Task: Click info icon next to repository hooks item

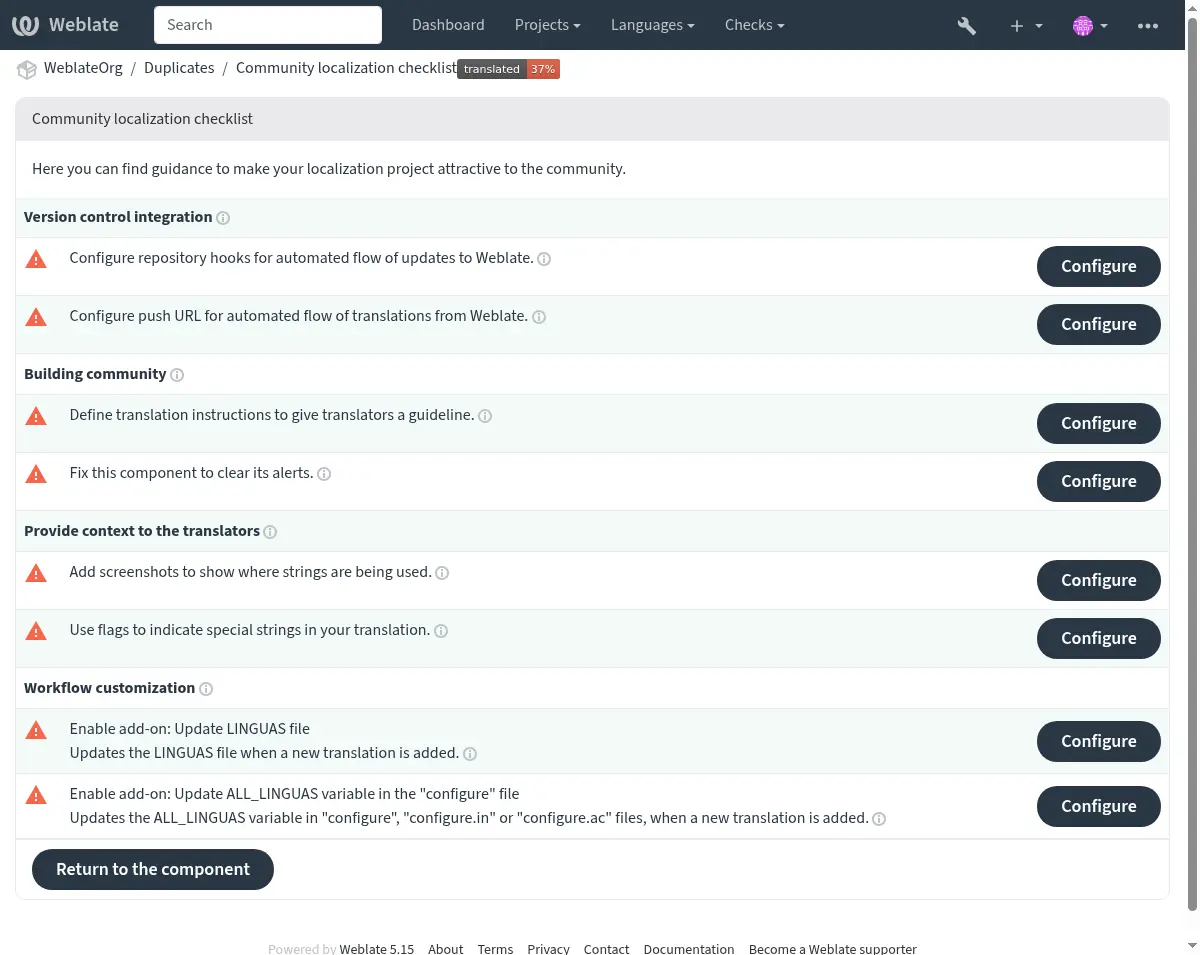Action: [544, 259]
